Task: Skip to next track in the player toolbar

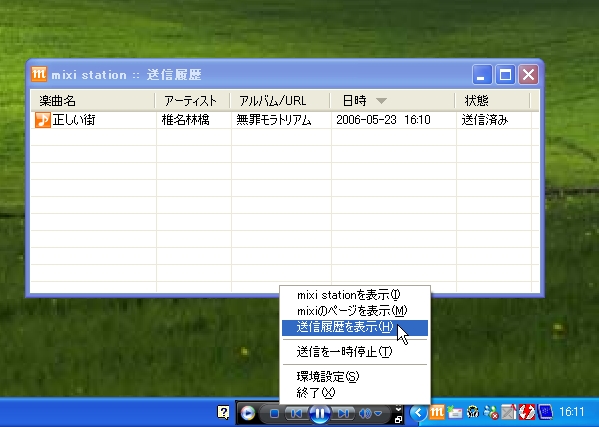Action: click(342, 414)
